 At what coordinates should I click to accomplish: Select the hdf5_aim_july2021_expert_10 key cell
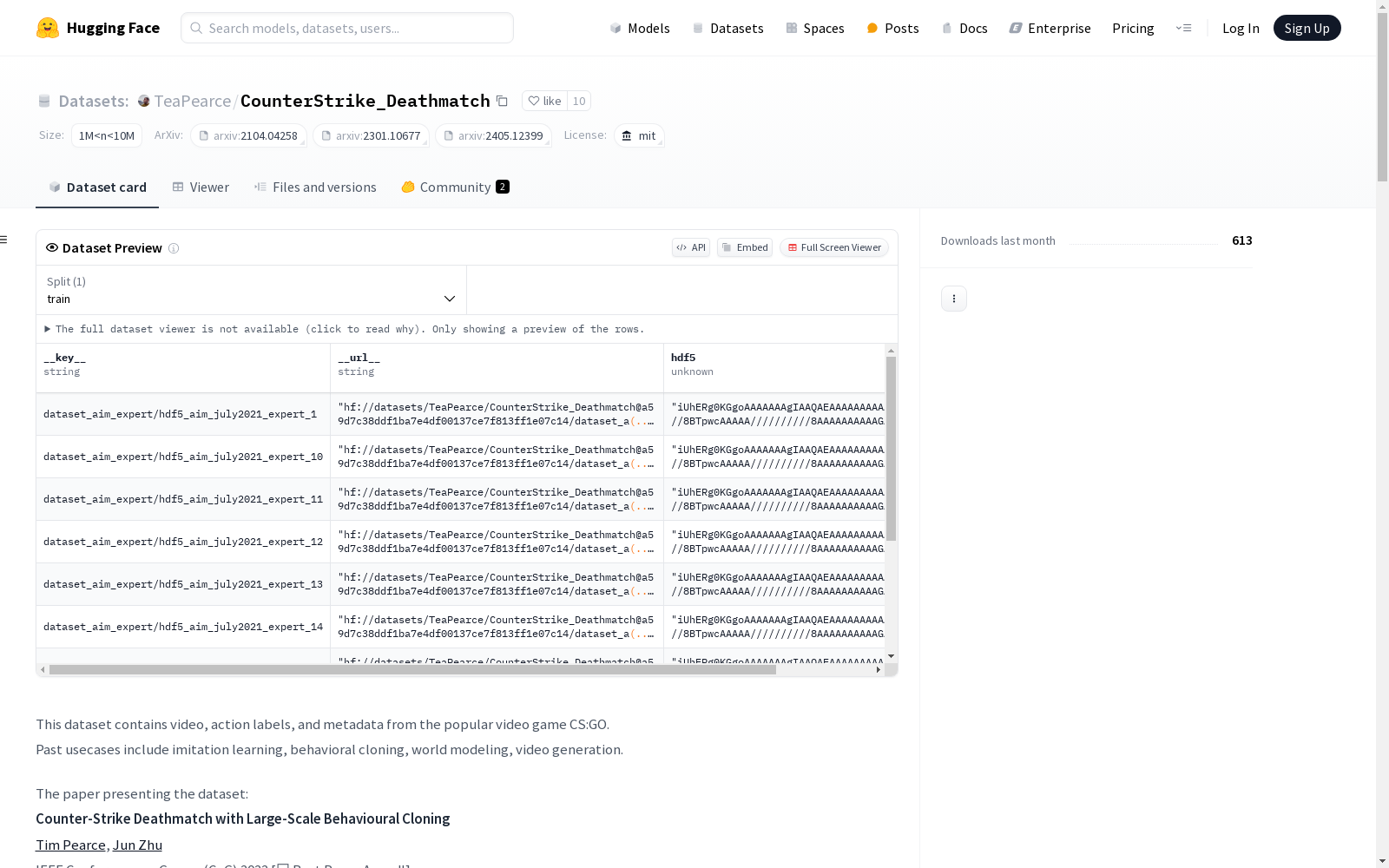[183, 457]
